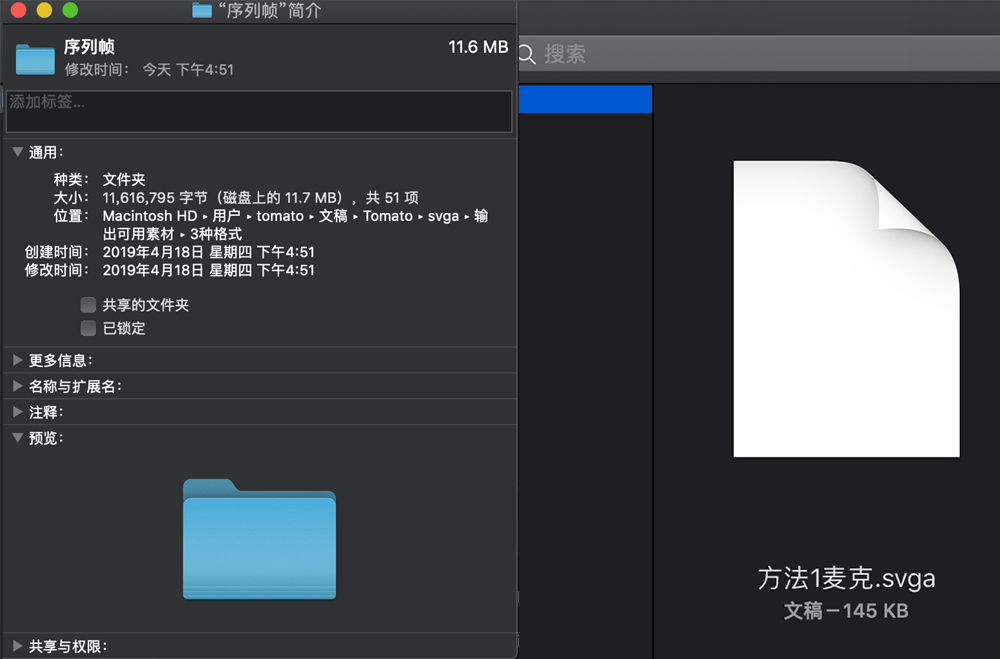Image resolution: width=1000 pixels, height=659 pixels.
Task: Click the 文稿 – 145 KB file details
Action: point(846,611)
